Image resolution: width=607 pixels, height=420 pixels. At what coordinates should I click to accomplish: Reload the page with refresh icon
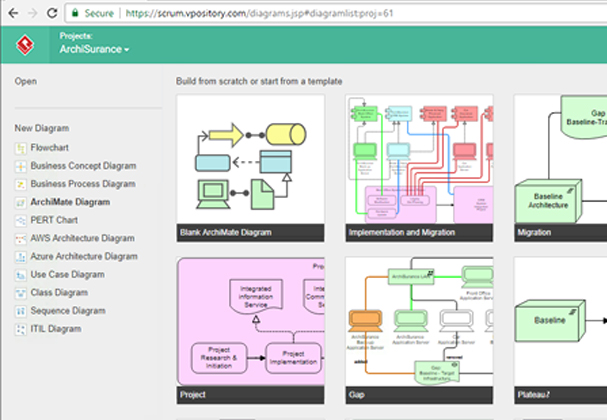55,13
